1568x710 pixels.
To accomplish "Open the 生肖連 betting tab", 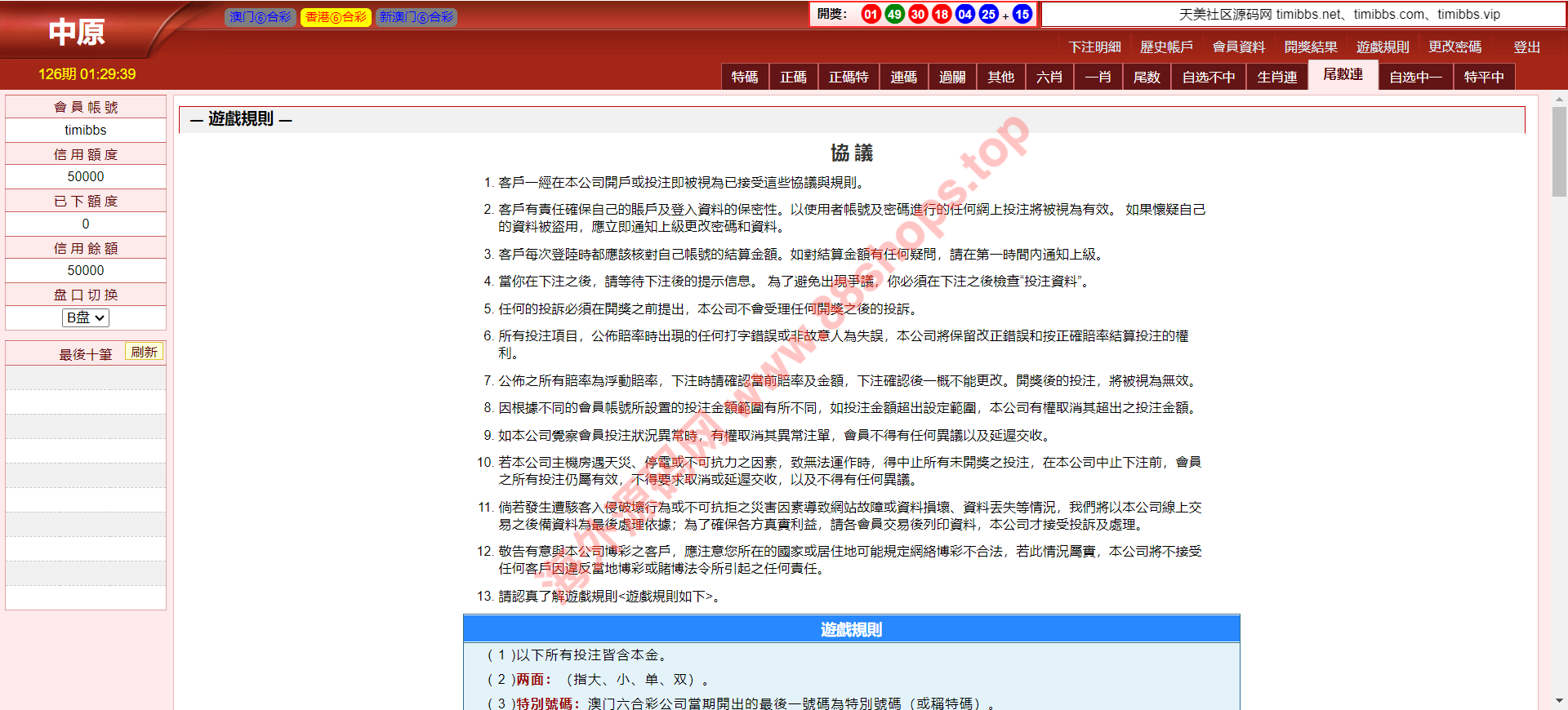I will click(x=1276, y=77).
